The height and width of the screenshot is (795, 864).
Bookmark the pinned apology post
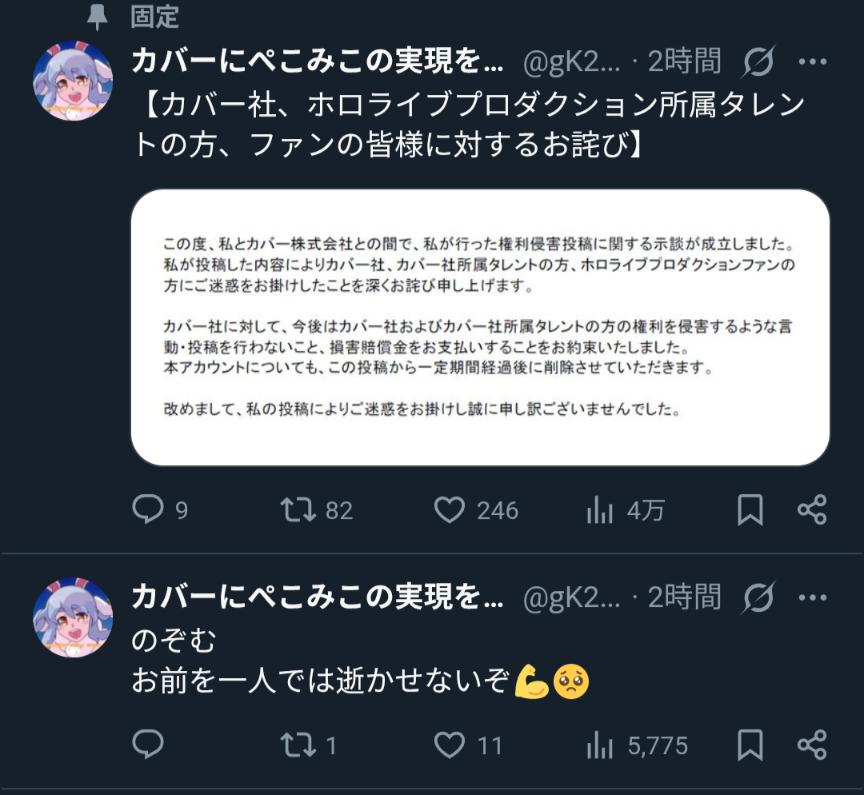pos(750,510)
